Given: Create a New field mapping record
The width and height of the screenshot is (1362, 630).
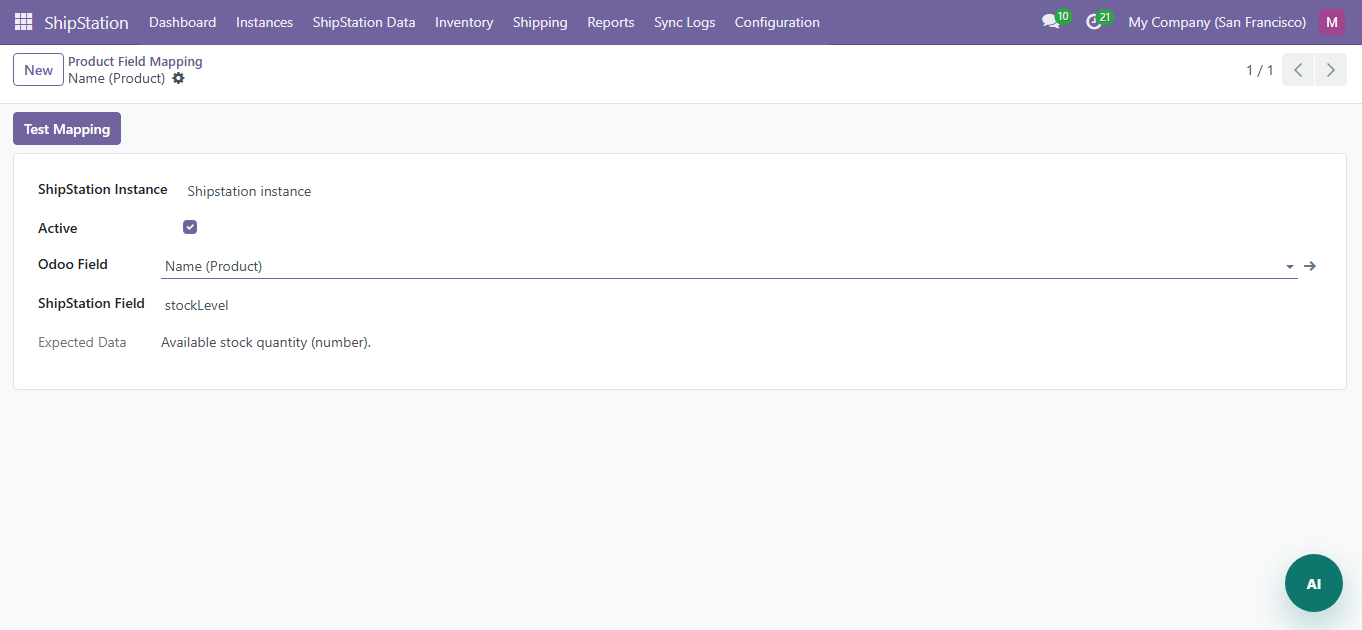Looking at the screenshot, I should point(38,70).
